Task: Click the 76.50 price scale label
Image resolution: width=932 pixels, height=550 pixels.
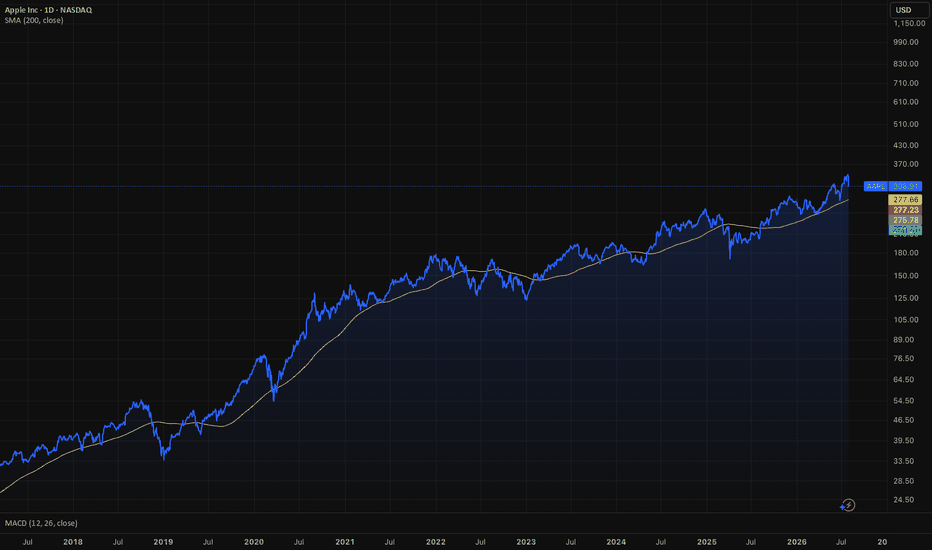Action: point(904,359)
